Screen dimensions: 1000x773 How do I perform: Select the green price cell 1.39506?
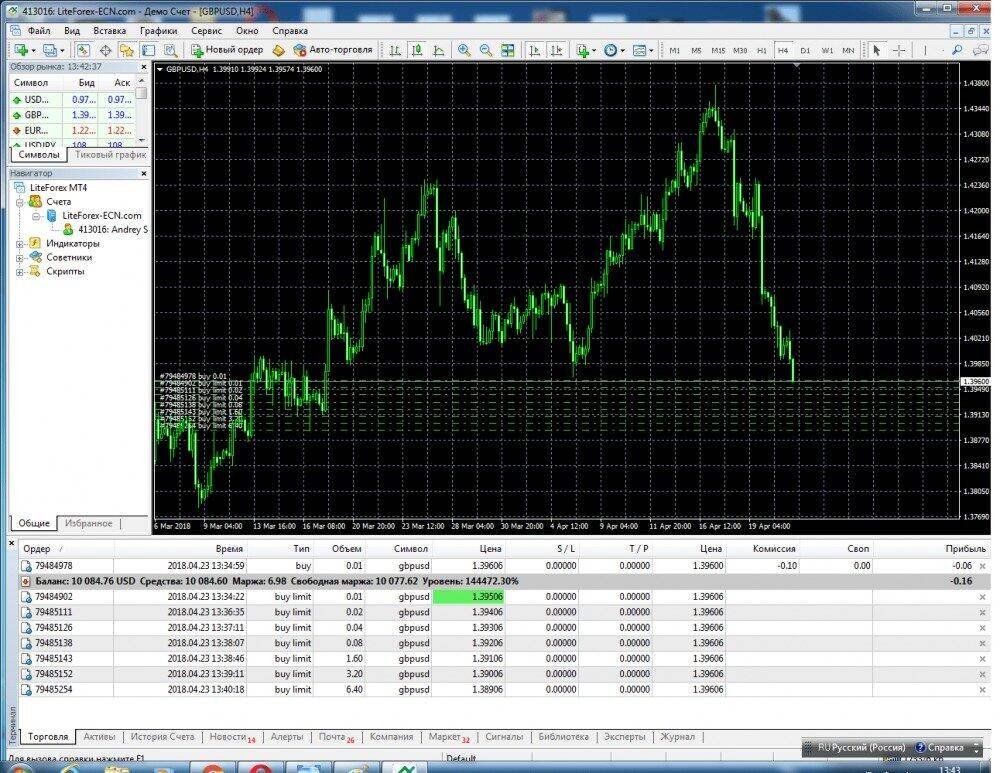pos(468,597)
